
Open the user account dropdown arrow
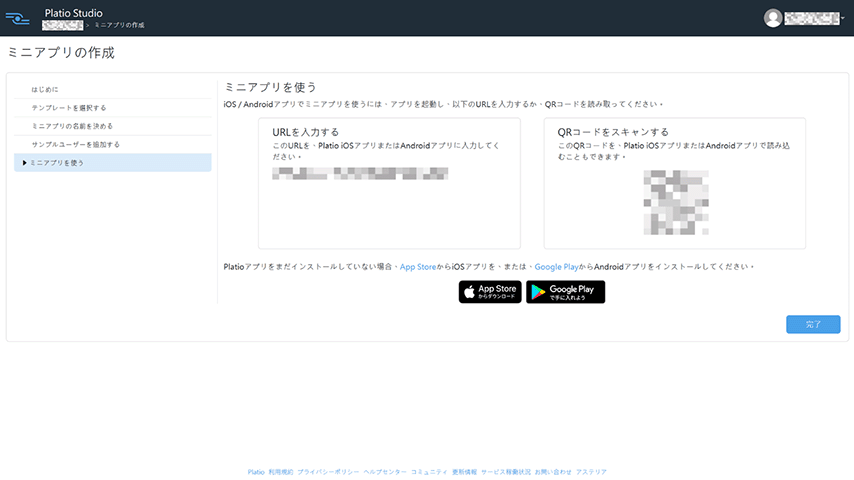coord(843,19)
